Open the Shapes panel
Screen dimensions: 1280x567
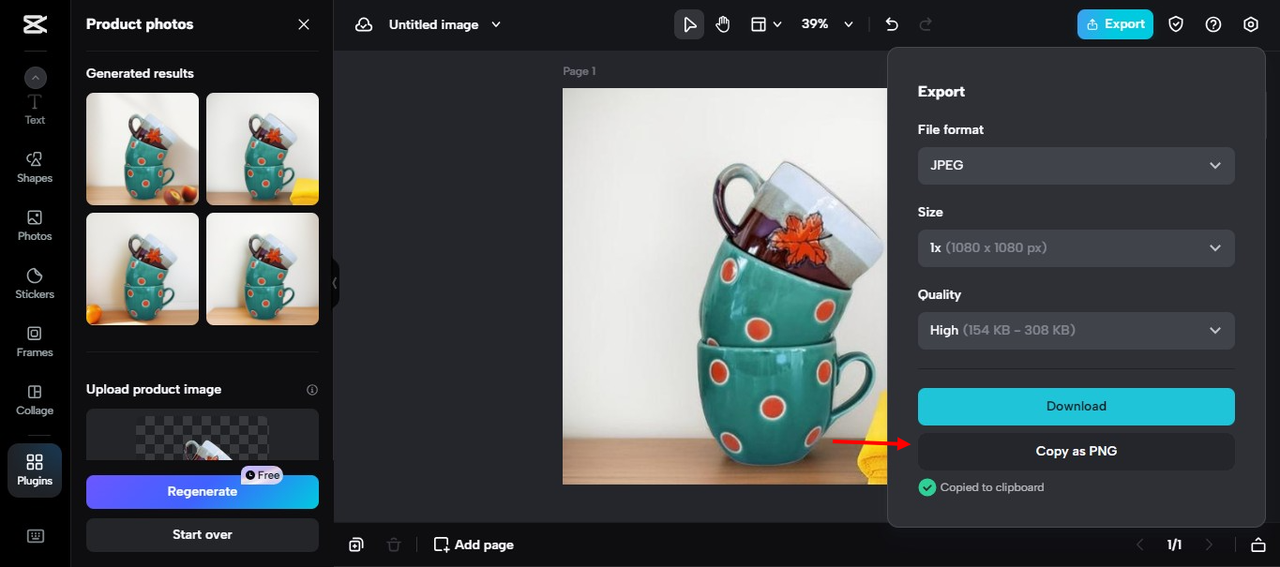[35, 167]
